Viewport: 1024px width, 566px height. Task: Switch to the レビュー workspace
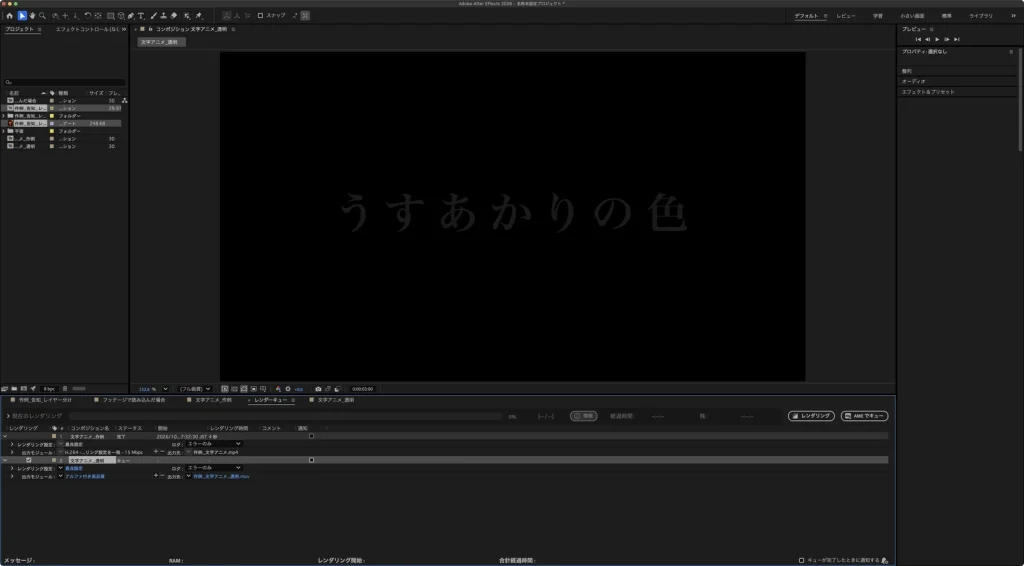coord(846,16)
